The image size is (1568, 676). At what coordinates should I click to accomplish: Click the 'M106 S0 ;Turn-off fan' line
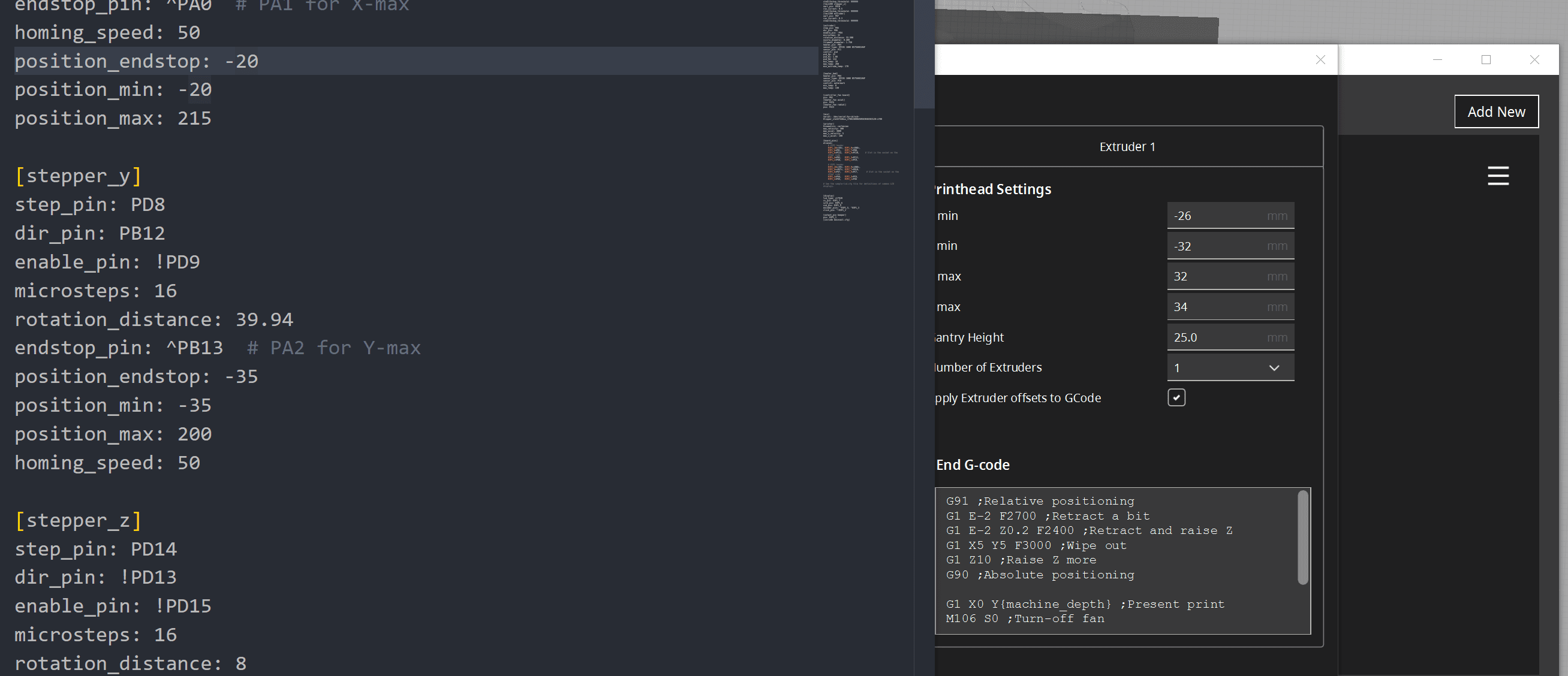coord(1025,618)
